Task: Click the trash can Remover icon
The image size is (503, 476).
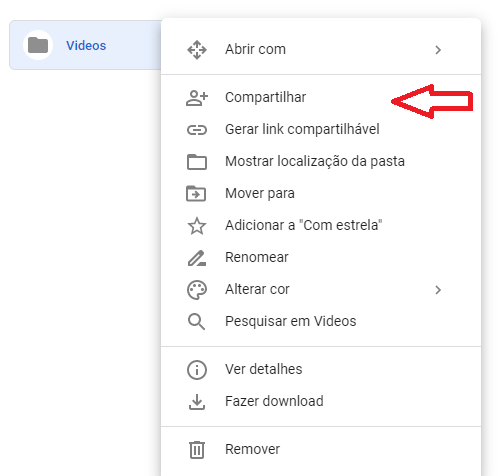Action: [x=197, y=450]
